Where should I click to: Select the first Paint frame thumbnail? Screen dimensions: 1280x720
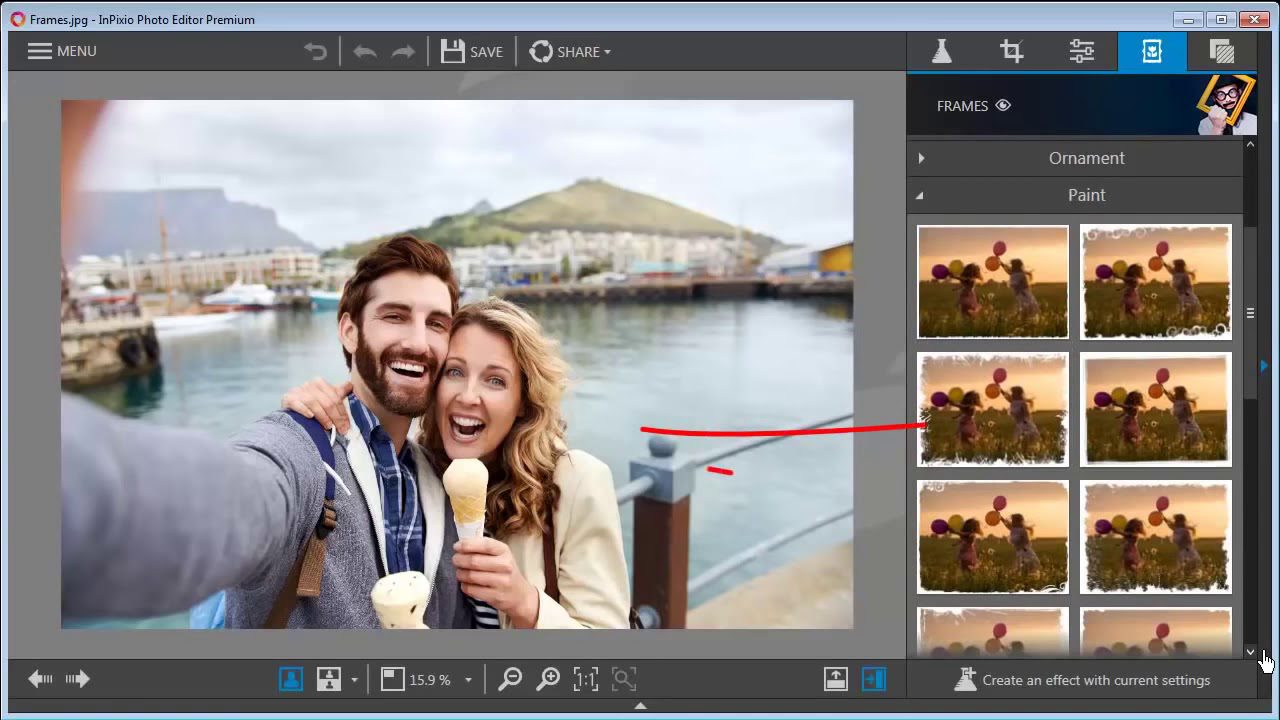click(992, 282)
